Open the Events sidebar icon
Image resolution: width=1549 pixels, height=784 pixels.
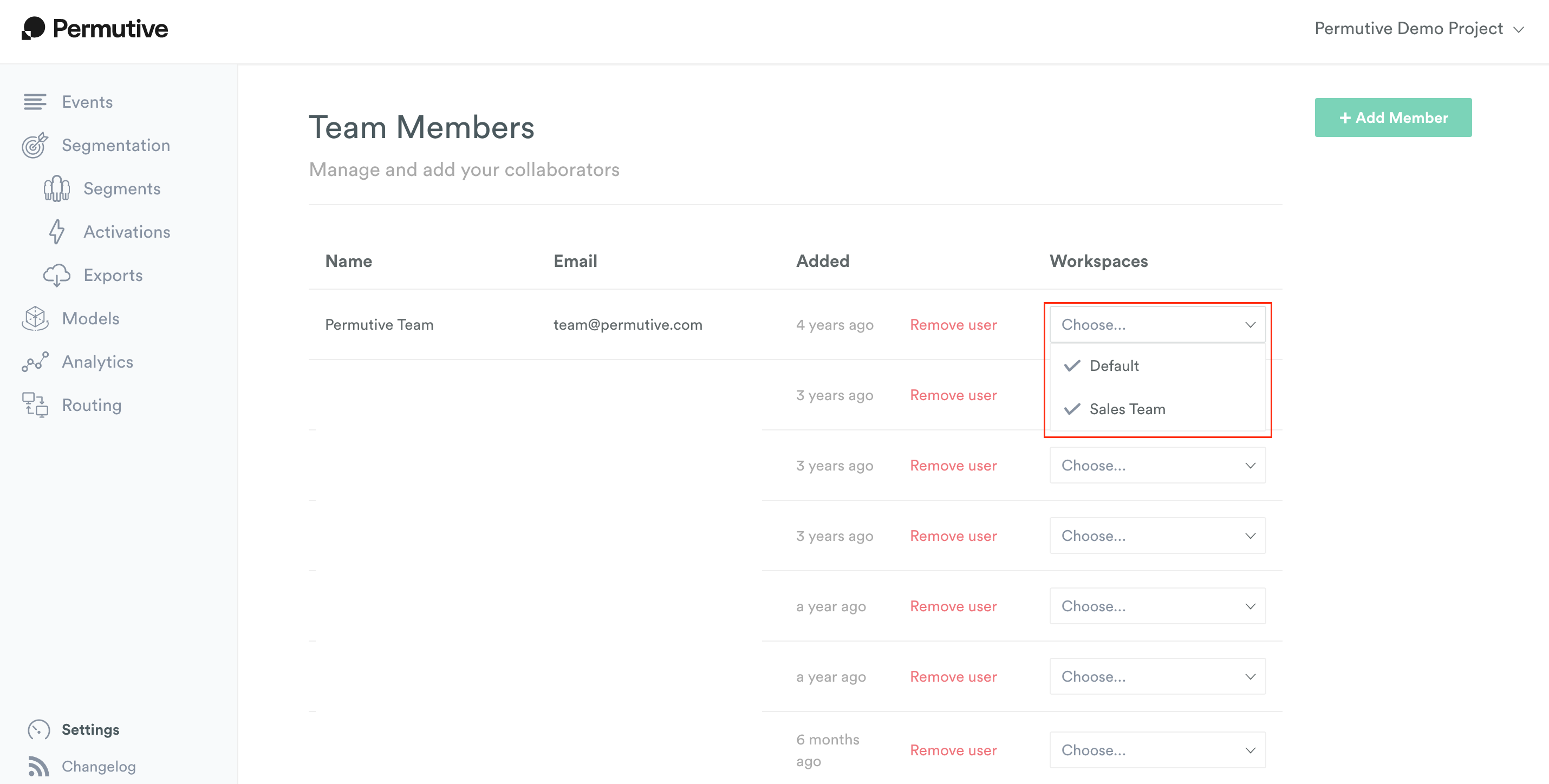tap(35, 102)
